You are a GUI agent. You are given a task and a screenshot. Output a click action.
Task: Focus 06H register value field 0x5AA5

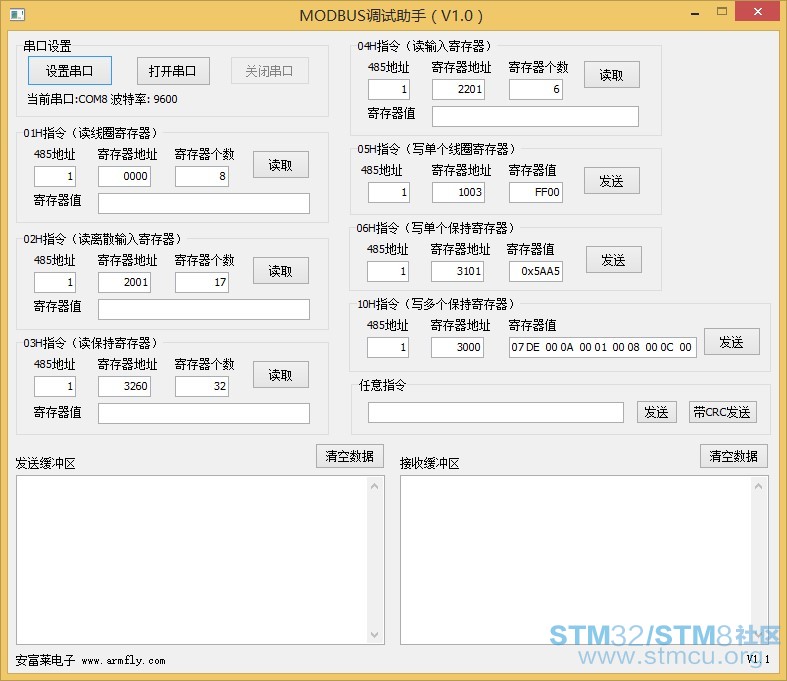pos(536,271)
